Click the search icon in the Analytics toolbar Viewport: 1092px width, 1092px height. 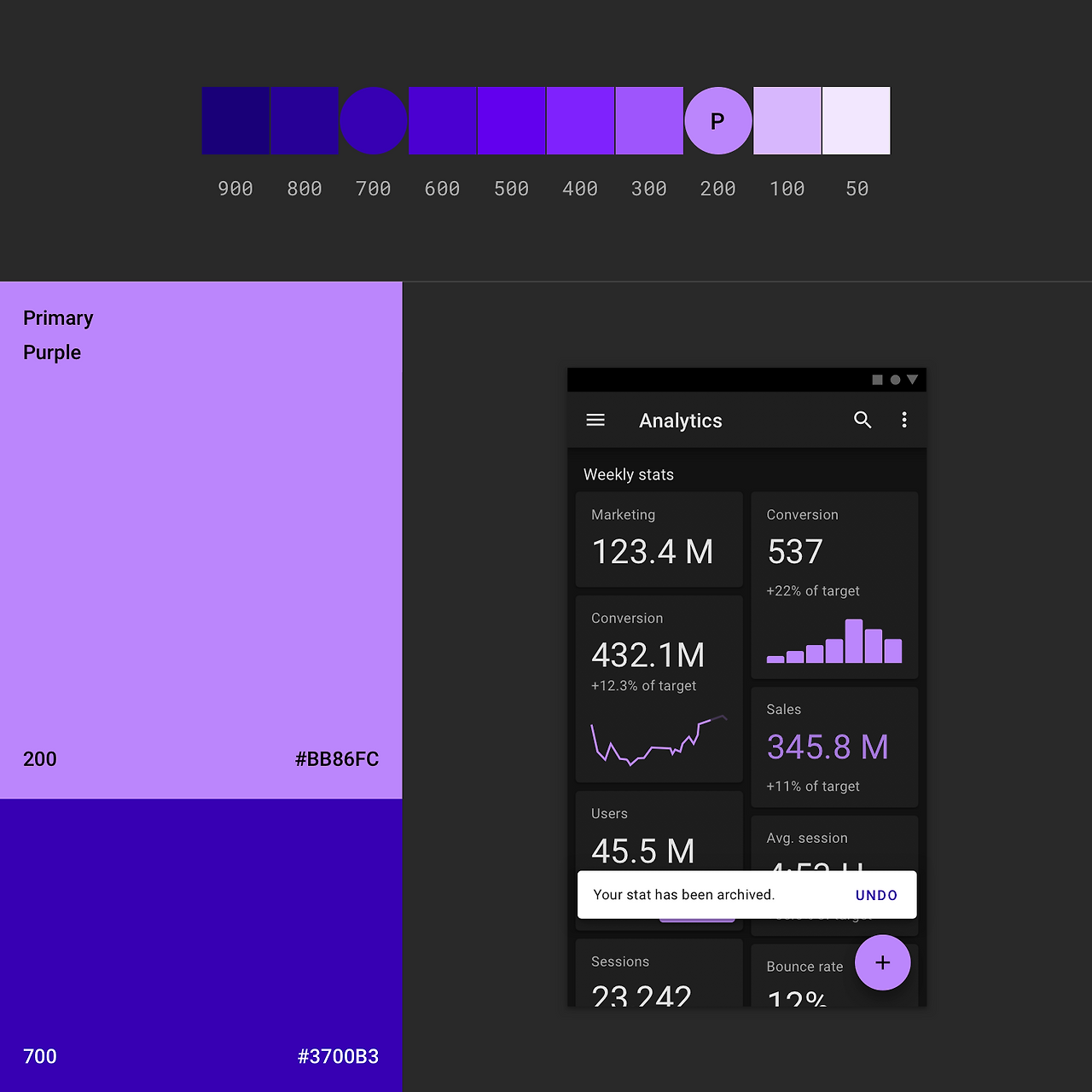[x=863, y=420]
